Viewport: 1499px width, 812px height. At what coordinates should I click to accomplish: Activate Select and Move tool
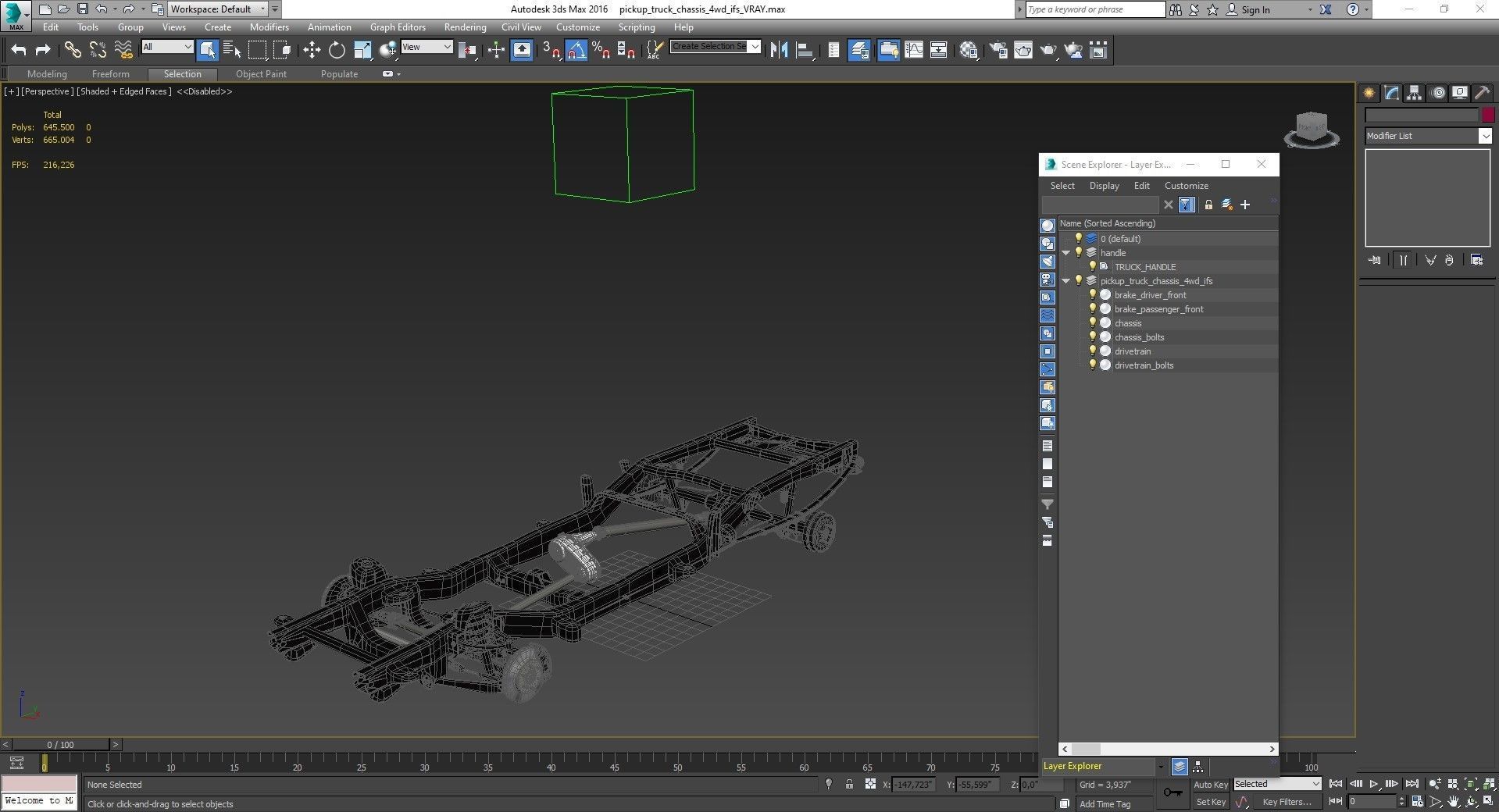312,50
